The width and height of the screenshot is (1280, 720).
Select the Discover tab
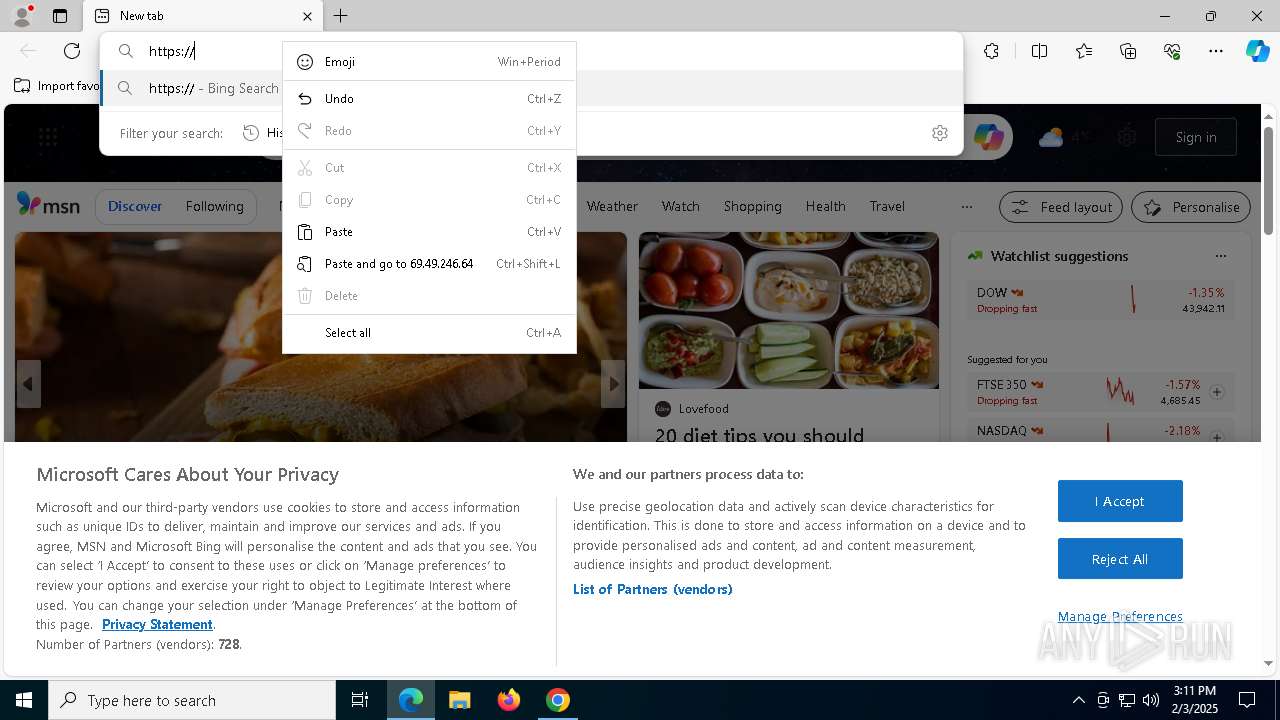[135, 206]
